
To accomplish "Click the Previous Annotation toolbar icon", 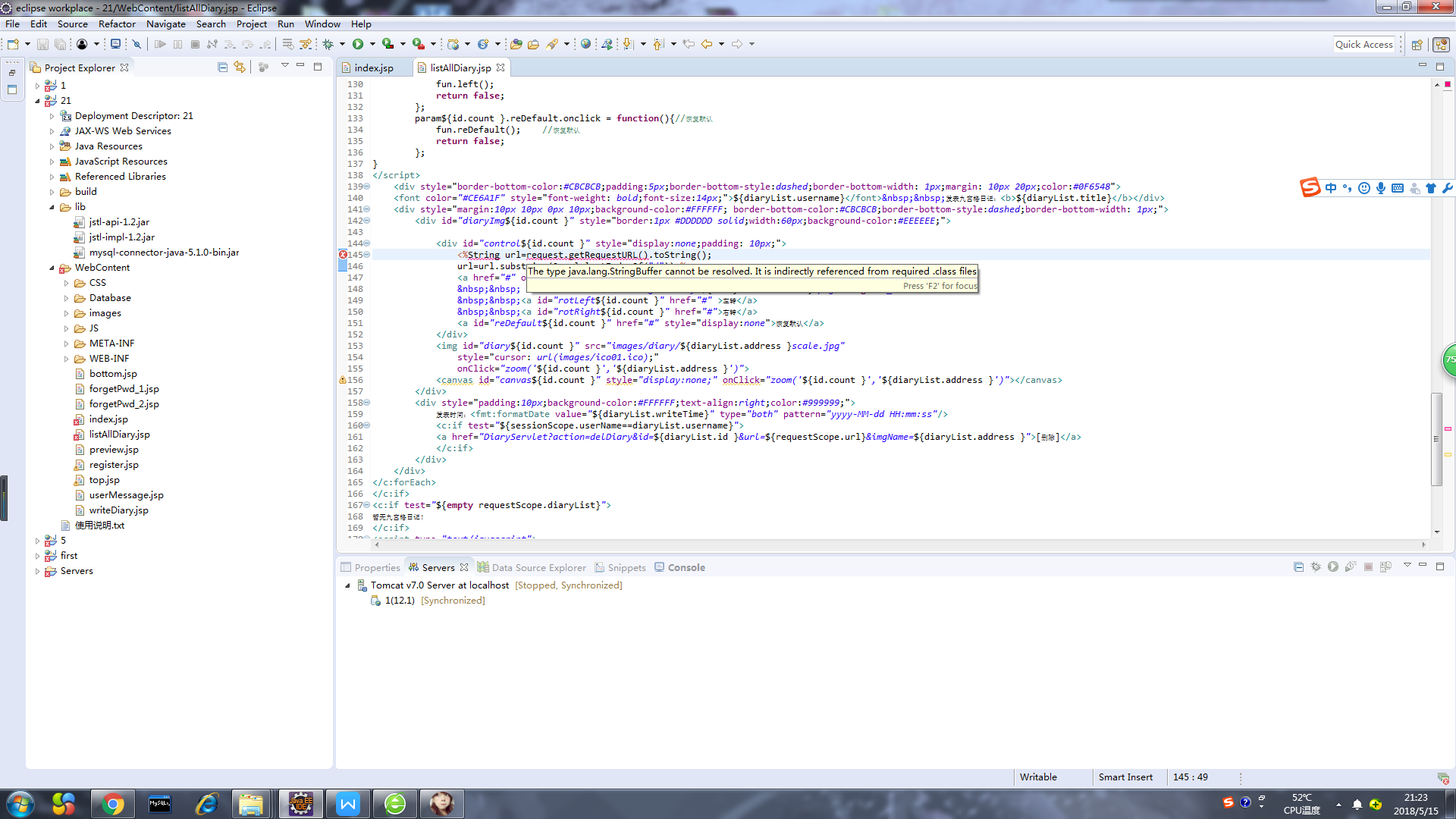I will [658, 44].
